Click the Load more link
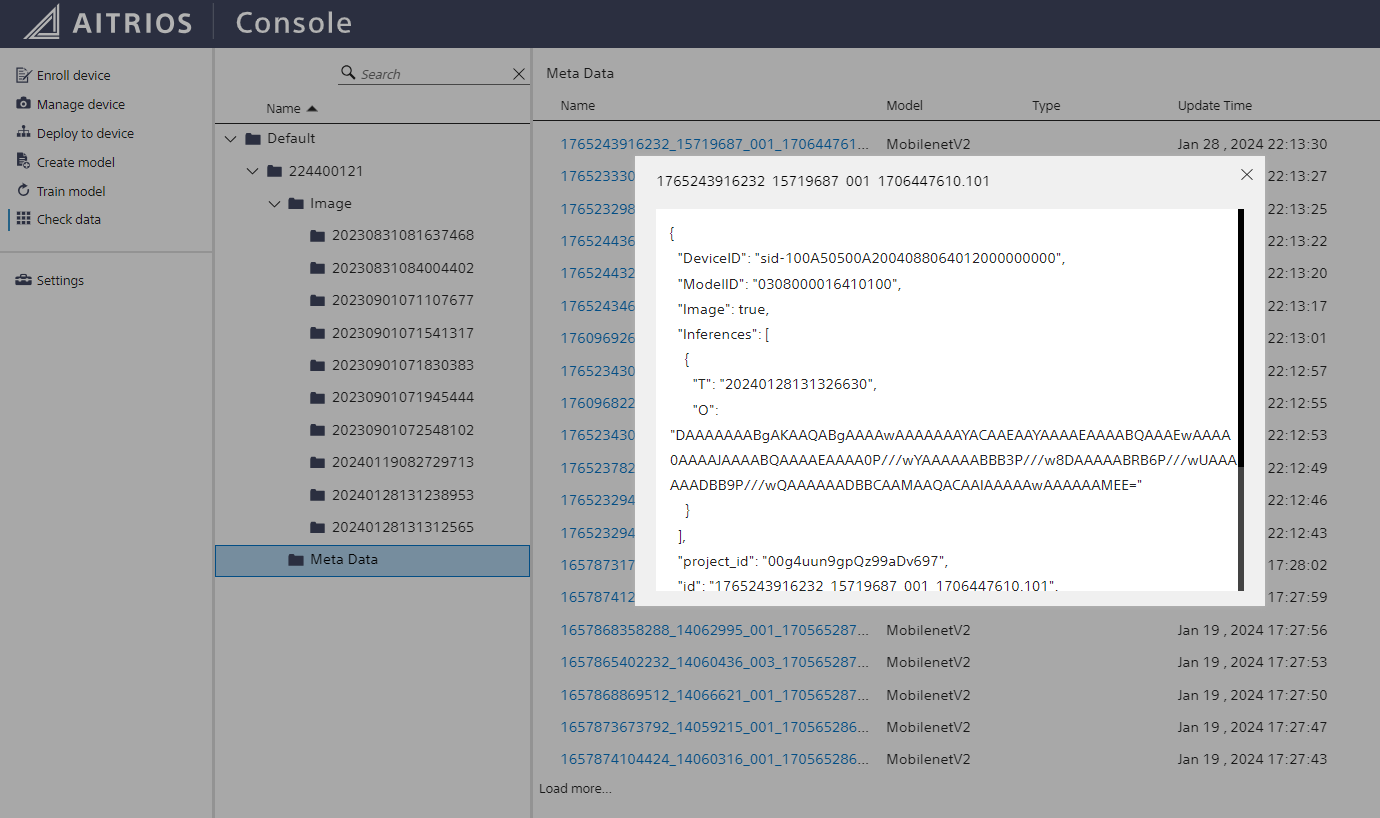The width and height of the screenshot is (1380, 818). coord(575,789)
